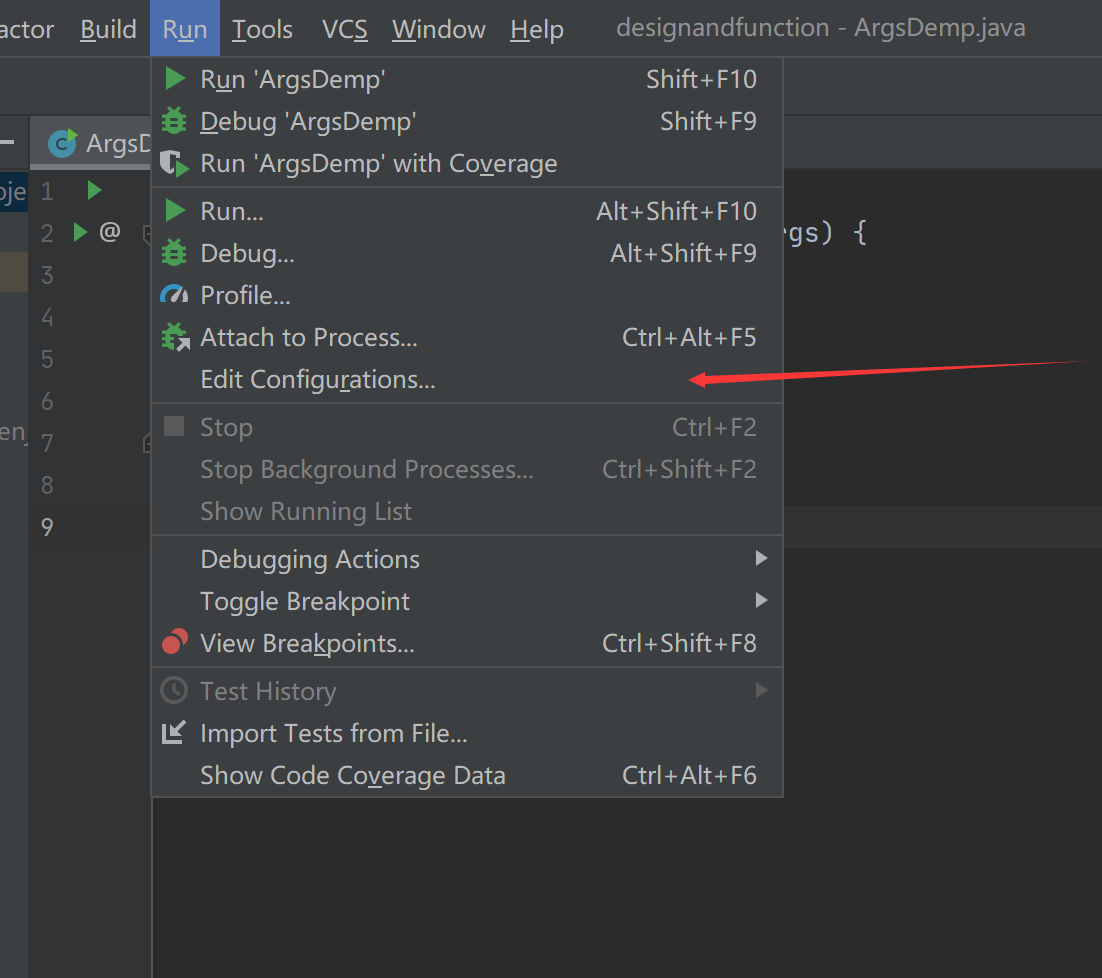Click the View Breakpoints red circles icon
The height and width of the screenshot is (978, 1102).
pyautogui.click(x=175, y=643)
